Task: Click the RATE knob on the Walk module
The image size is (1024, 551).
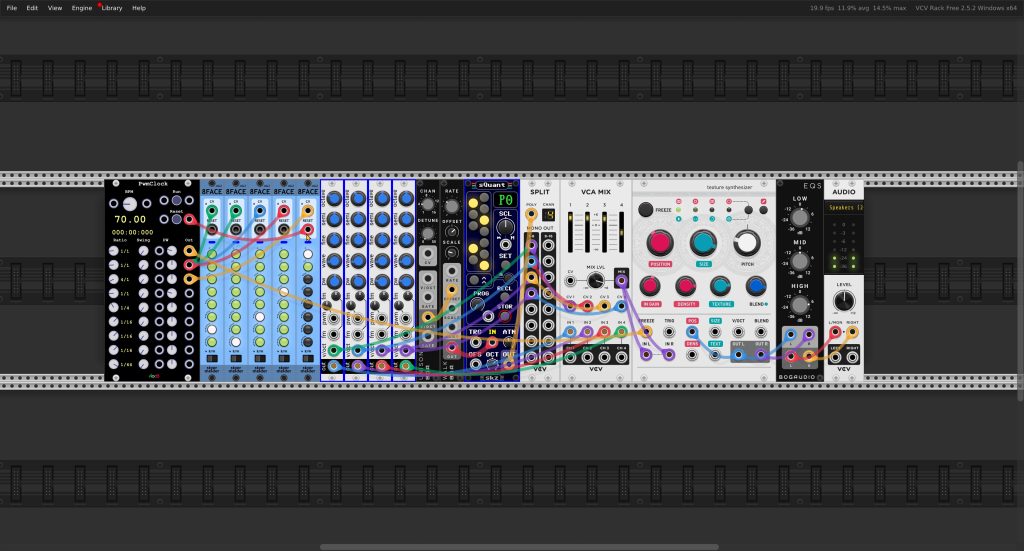Action: click(451, 206)
